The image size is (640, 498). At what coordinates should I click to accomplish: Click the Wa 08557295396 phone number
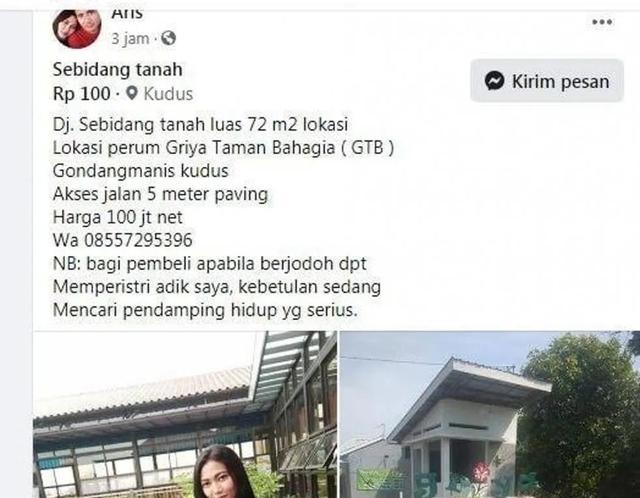[x=122, y=240]
